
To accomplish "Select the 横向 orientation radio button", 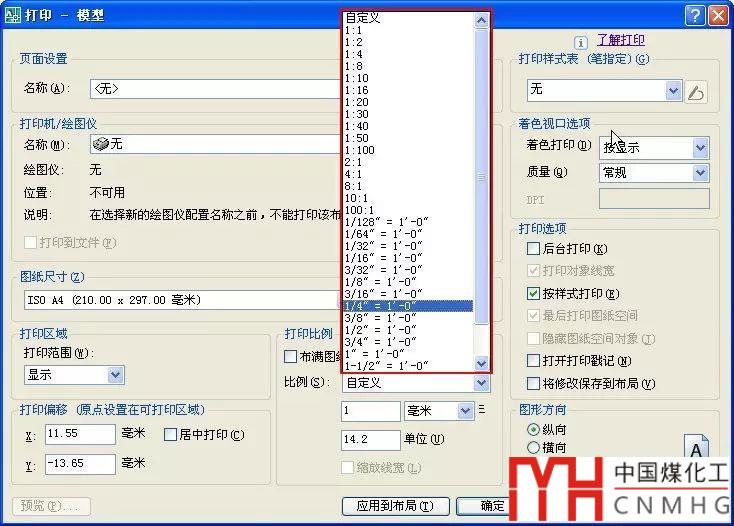I will point(533,447).
